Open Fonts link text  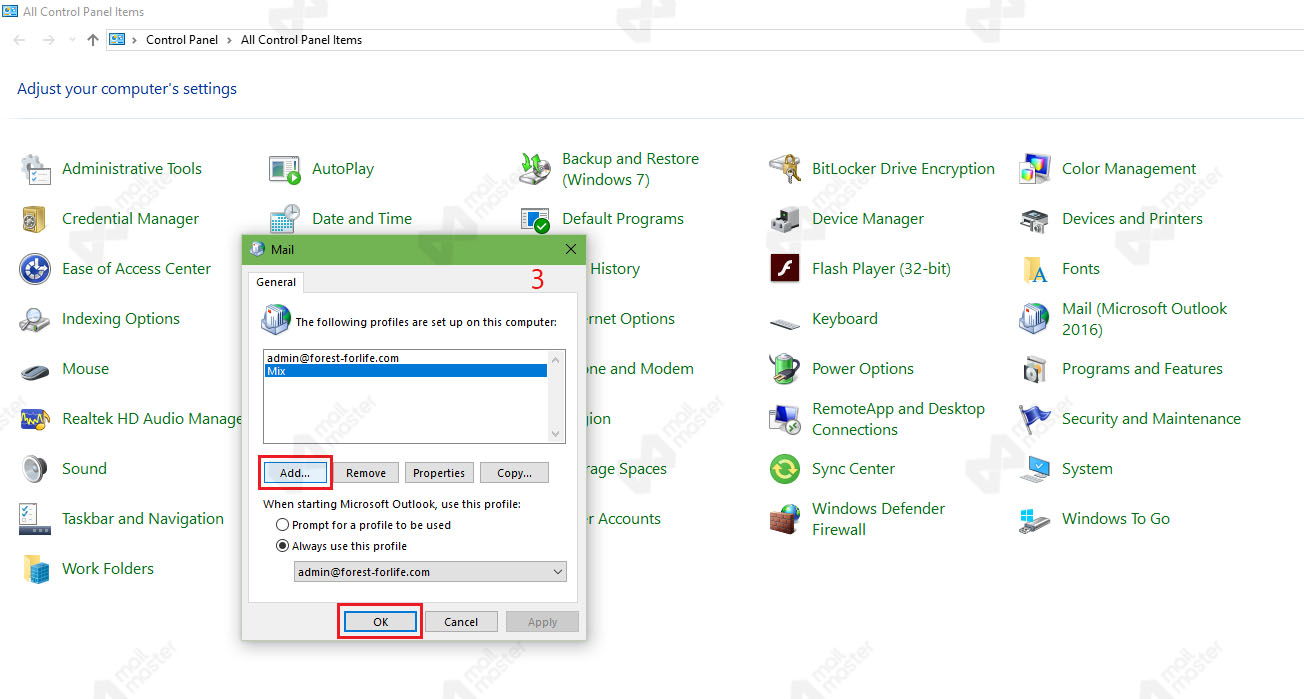coord(1081,269)
